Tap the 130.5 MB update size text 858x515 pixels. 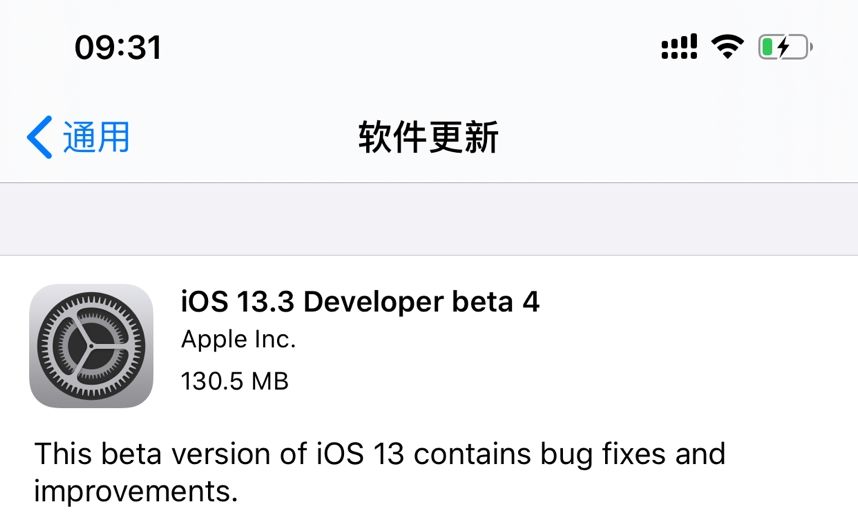tap(235, 381)
